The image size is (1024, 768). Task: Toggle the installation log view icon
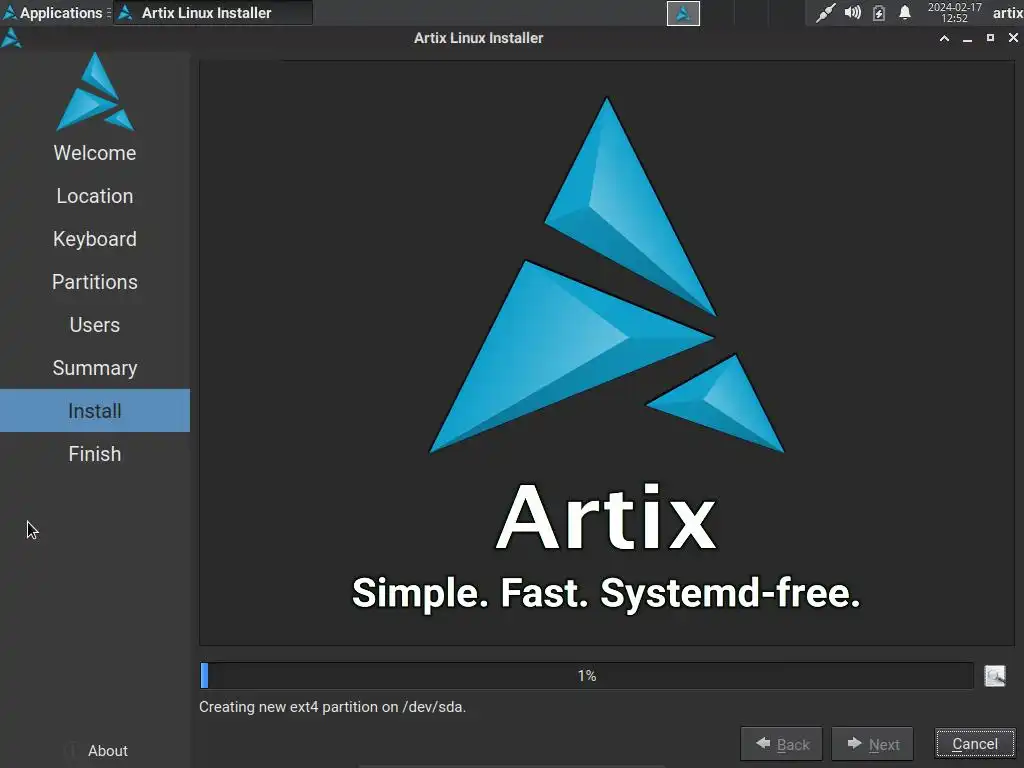coord(995,675)
